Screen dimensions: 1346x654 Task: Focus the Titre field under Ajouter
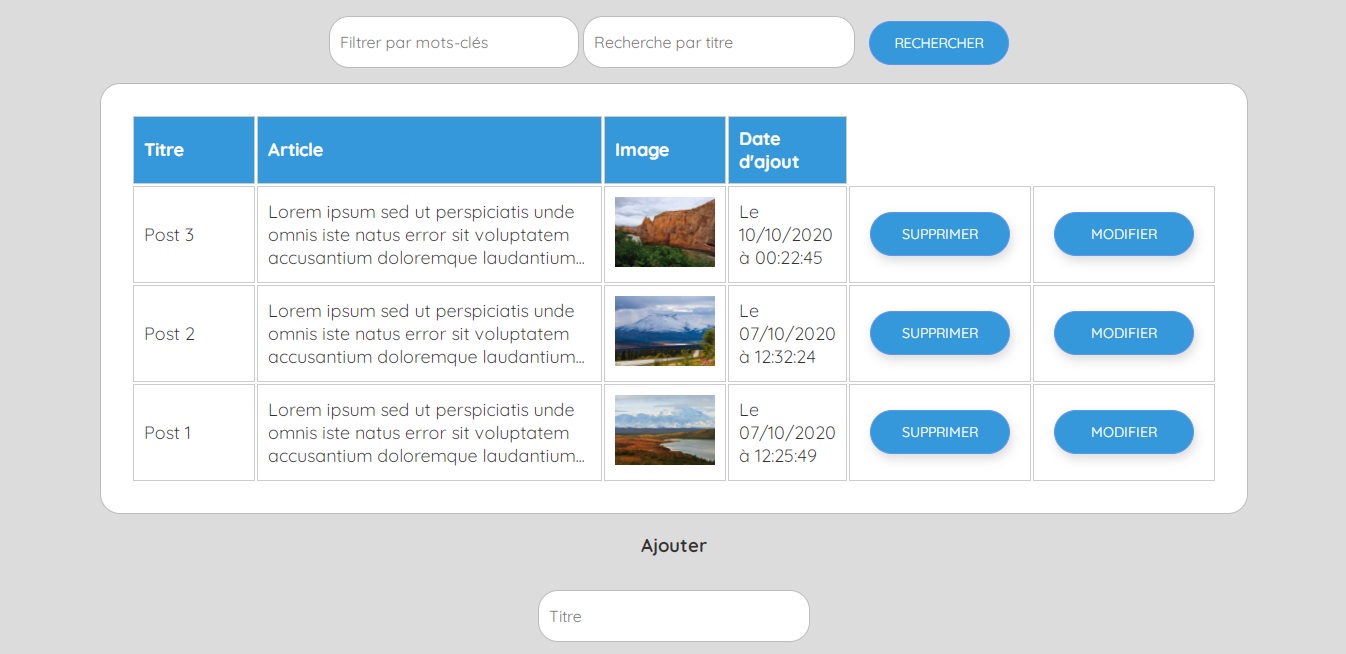pyautogui.click(x=673, y=616)
